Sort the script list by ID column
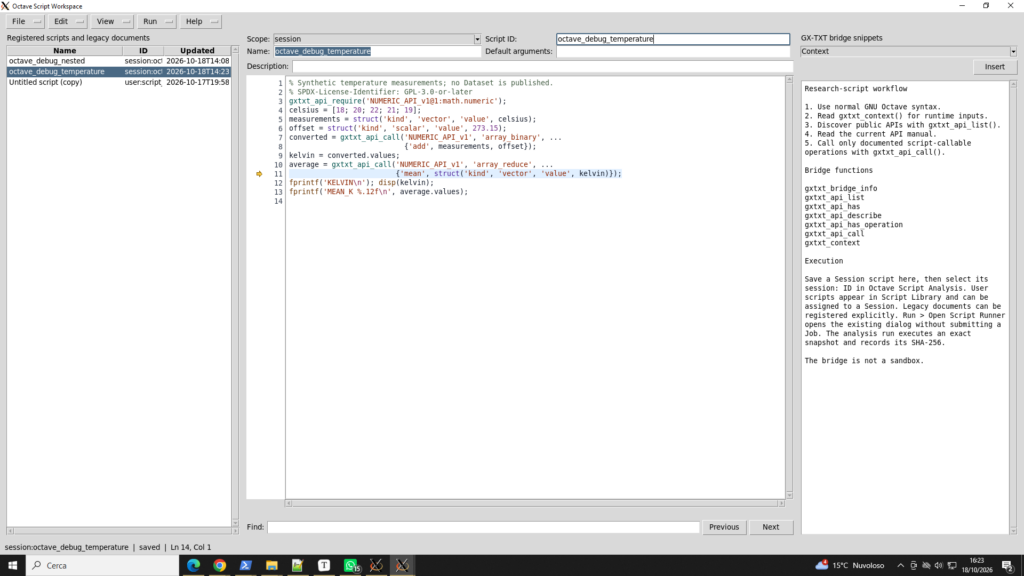Viewport: 1024px width, 576px height. click(x=143, y=50)
